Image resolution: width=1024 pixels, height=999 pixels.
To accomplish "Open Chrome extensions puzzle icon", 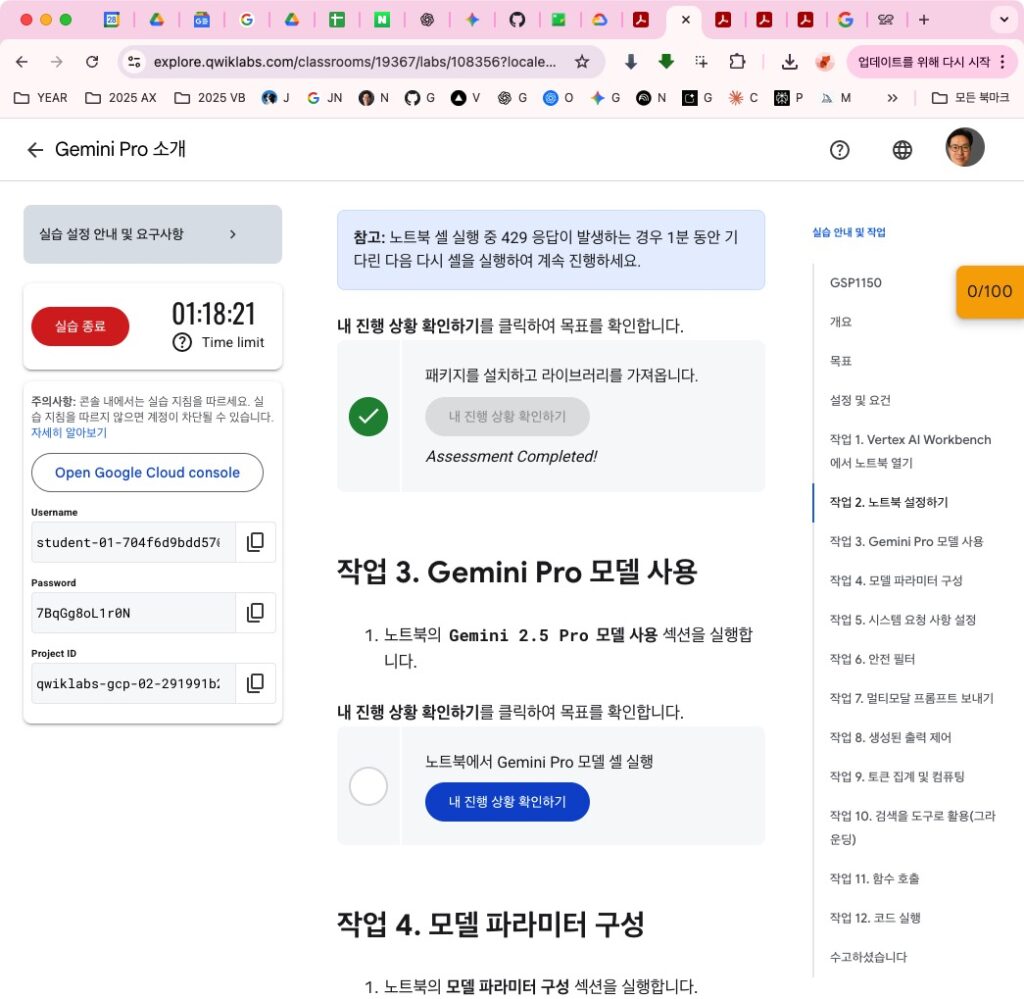I will 737,62.
